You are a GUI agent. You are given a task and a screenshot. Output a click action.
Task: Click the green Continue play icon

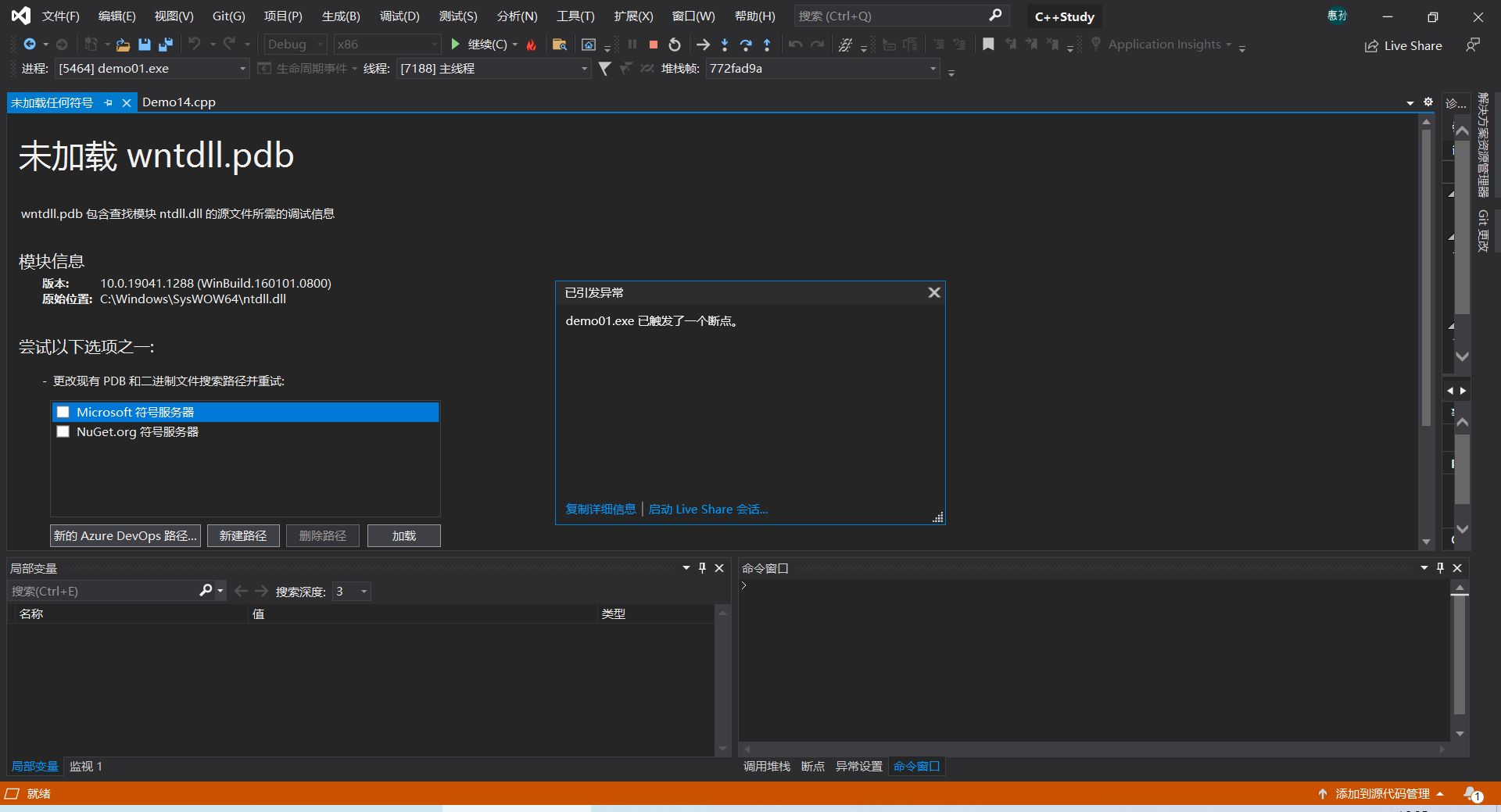tap(456, 45)
